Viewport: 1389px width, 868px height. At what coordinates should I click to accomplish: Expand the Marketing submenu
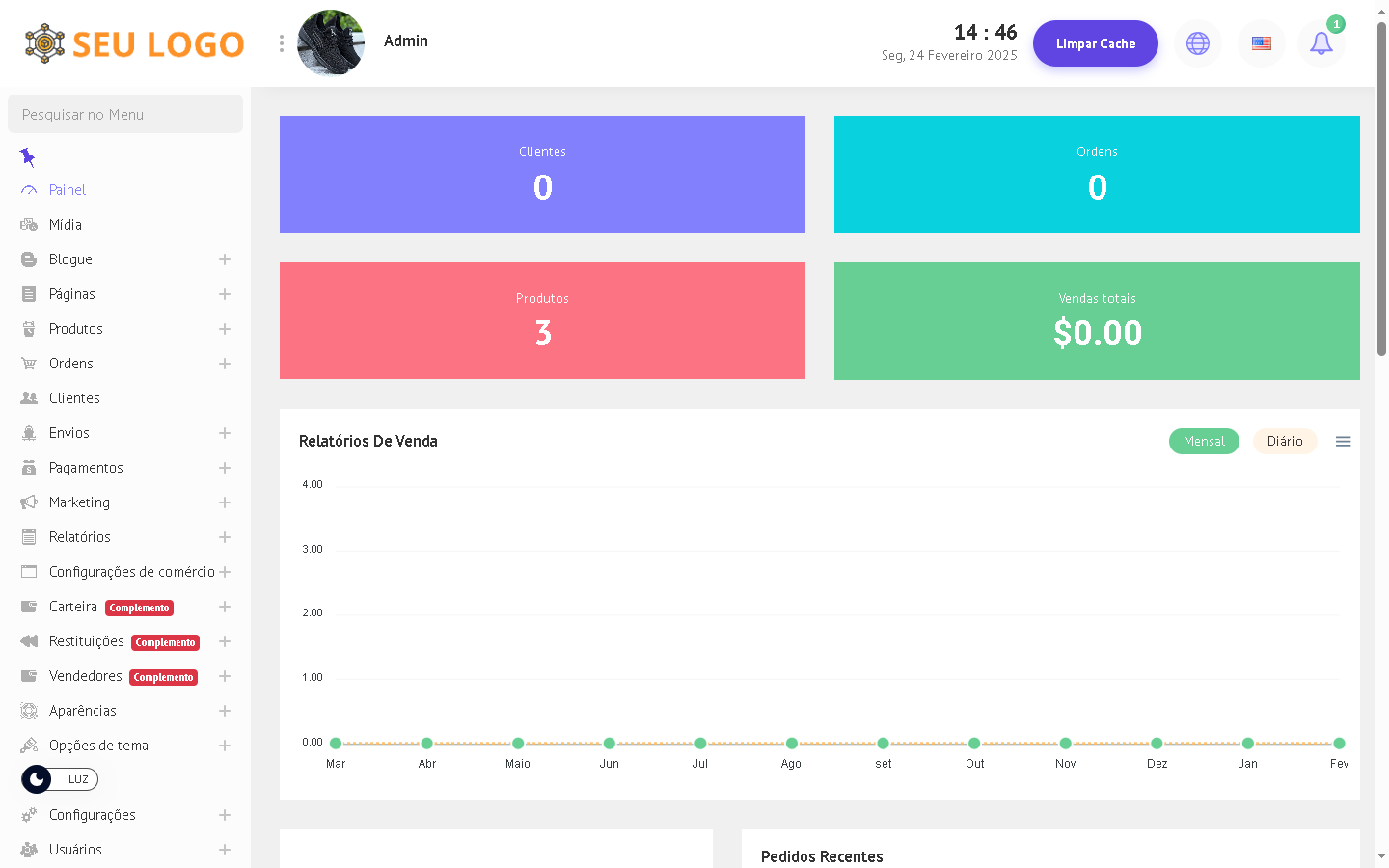225,502
